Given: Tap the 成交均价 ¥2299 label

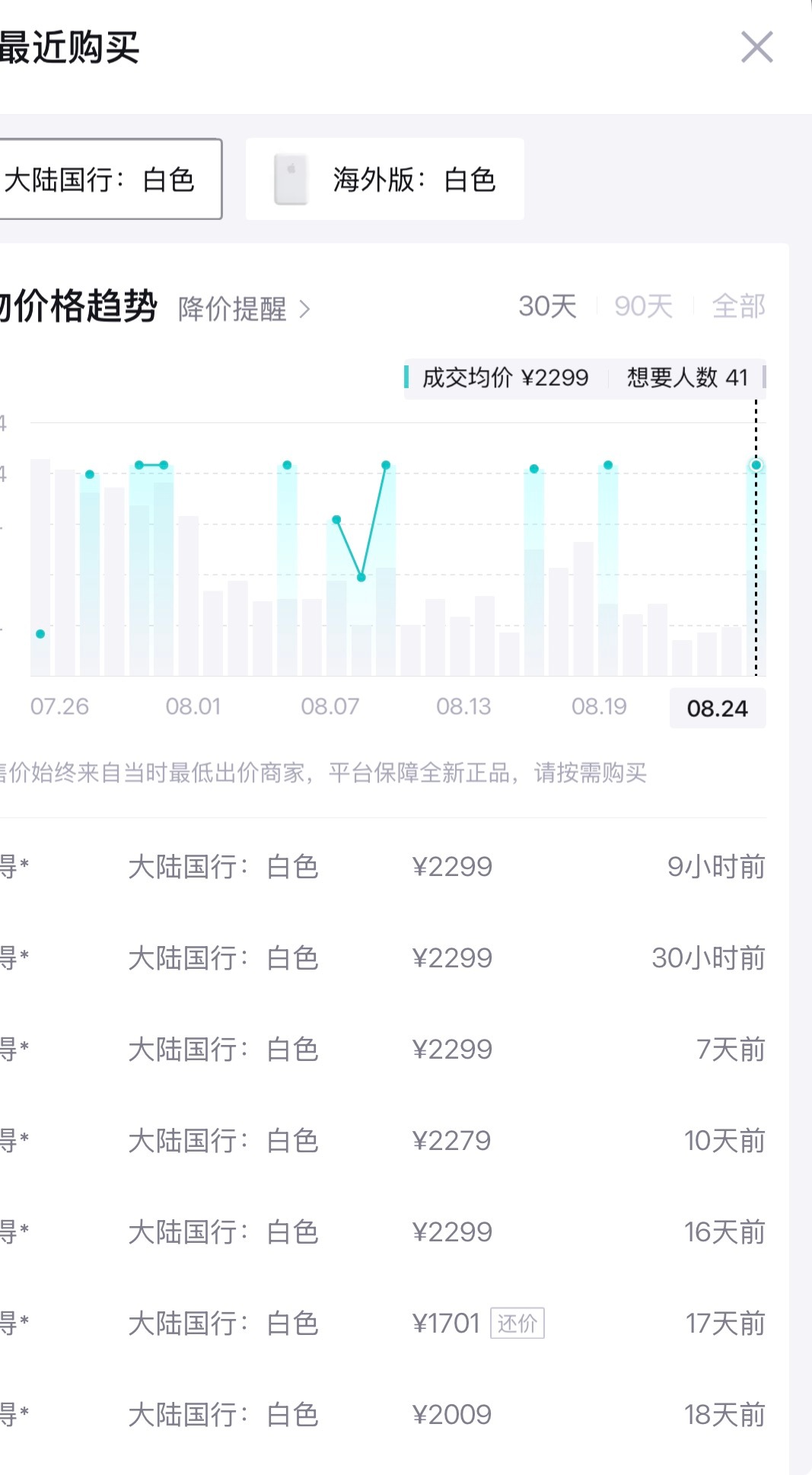Looking at the screenshot, I should [x=505, y=378].
